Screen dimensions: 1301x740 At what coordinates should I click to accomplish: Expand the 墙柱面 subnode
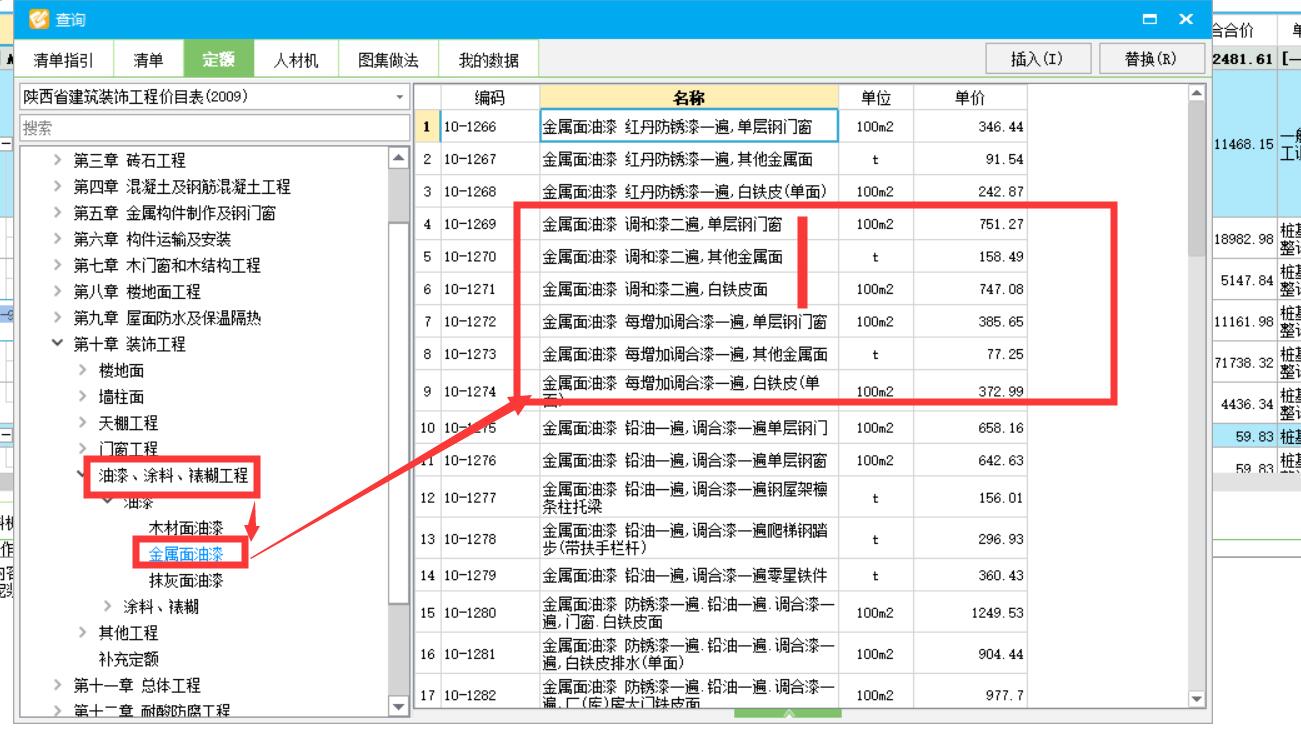coord(82,397)
